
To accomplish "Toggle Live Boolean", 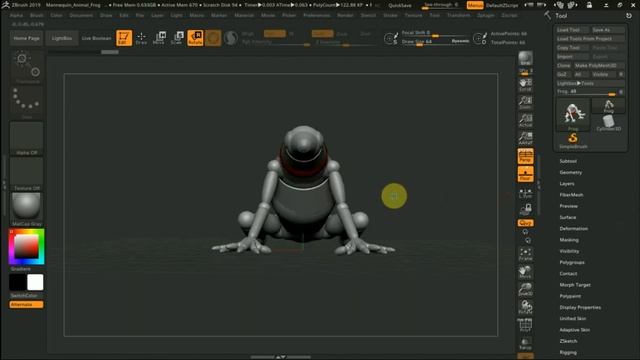I will pos(96,38).
